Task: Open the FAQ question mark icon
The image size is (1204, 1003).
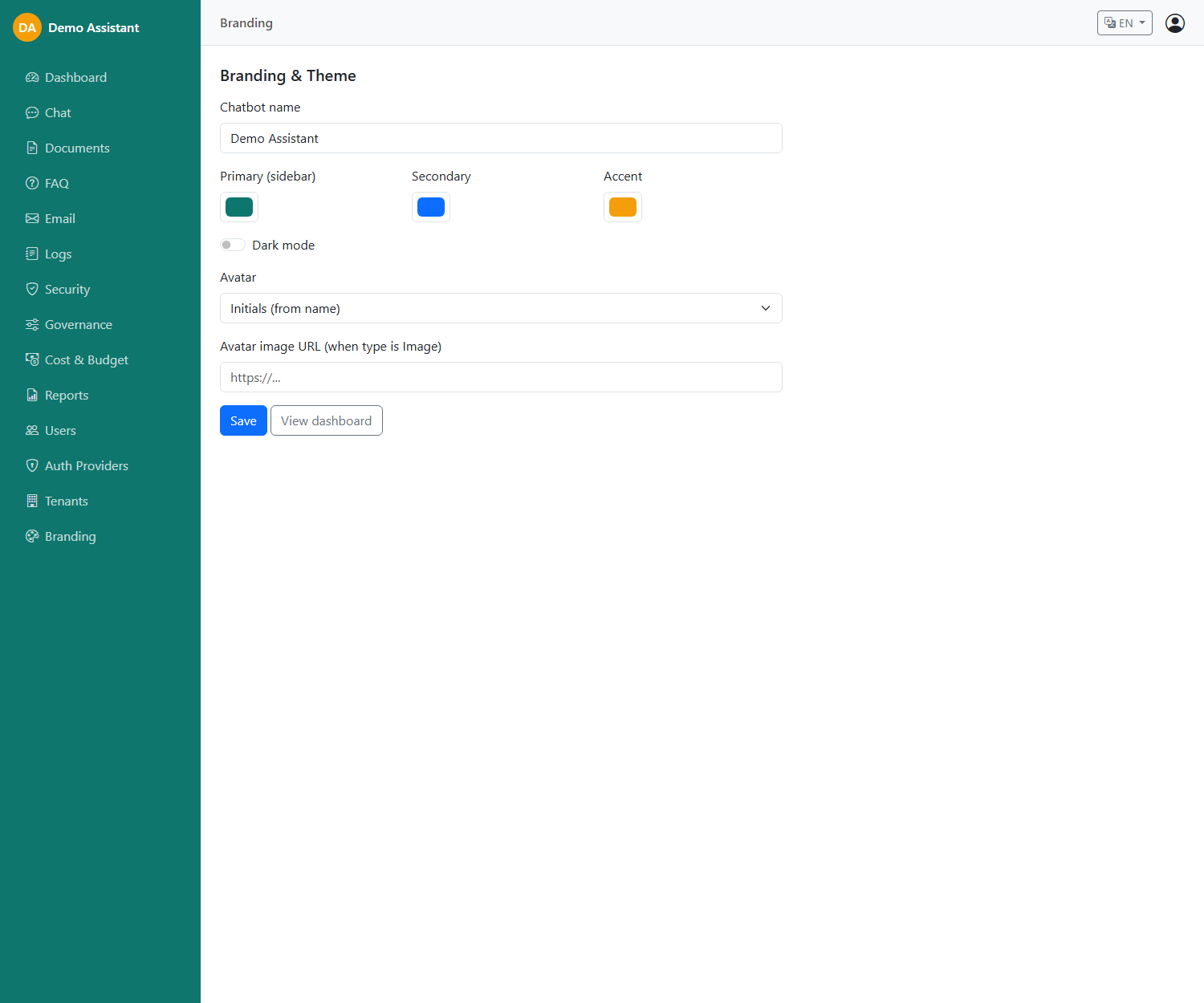Action: click(x=32, y=184)
